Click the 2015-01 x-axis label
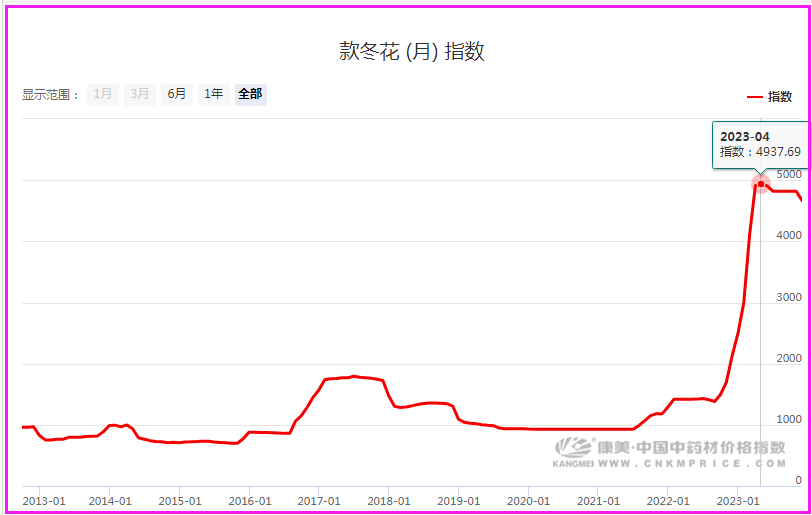The height and width of the screenshot is (515, 812). (180, 501)
